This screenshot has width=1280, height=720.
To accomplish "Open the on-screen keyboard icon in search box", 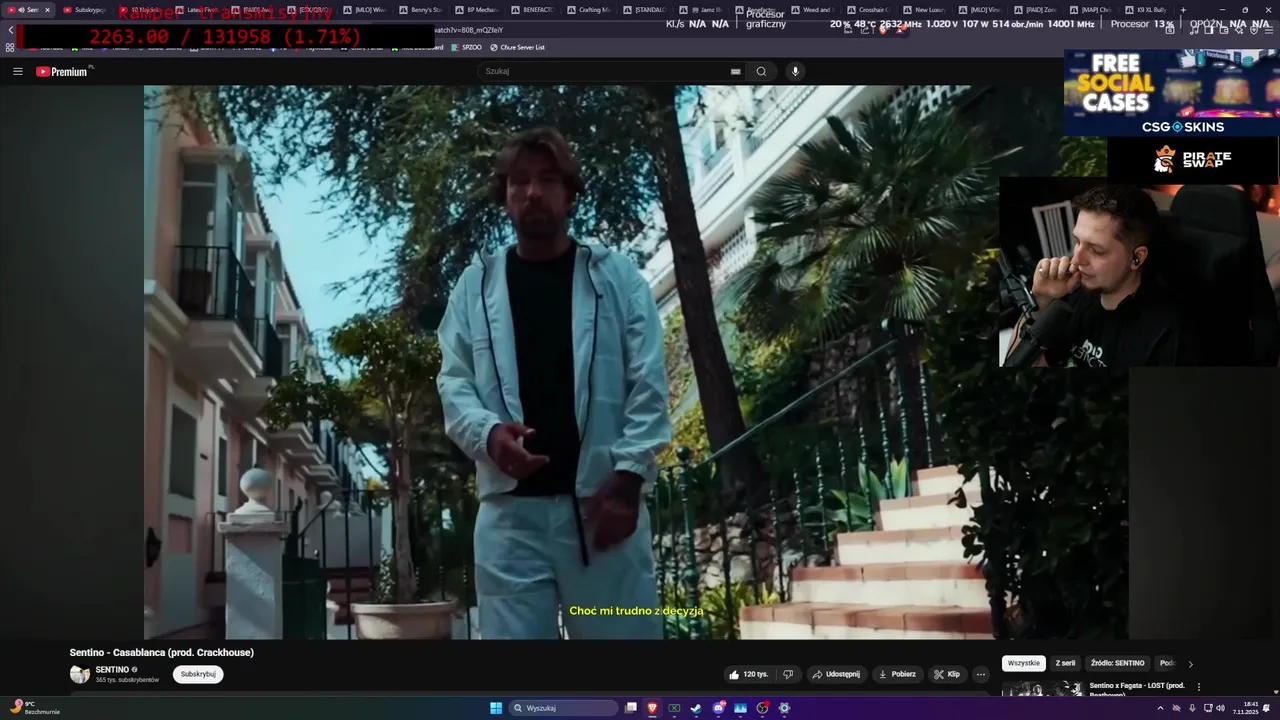I will pyautogui.click(x=735, y=71).
